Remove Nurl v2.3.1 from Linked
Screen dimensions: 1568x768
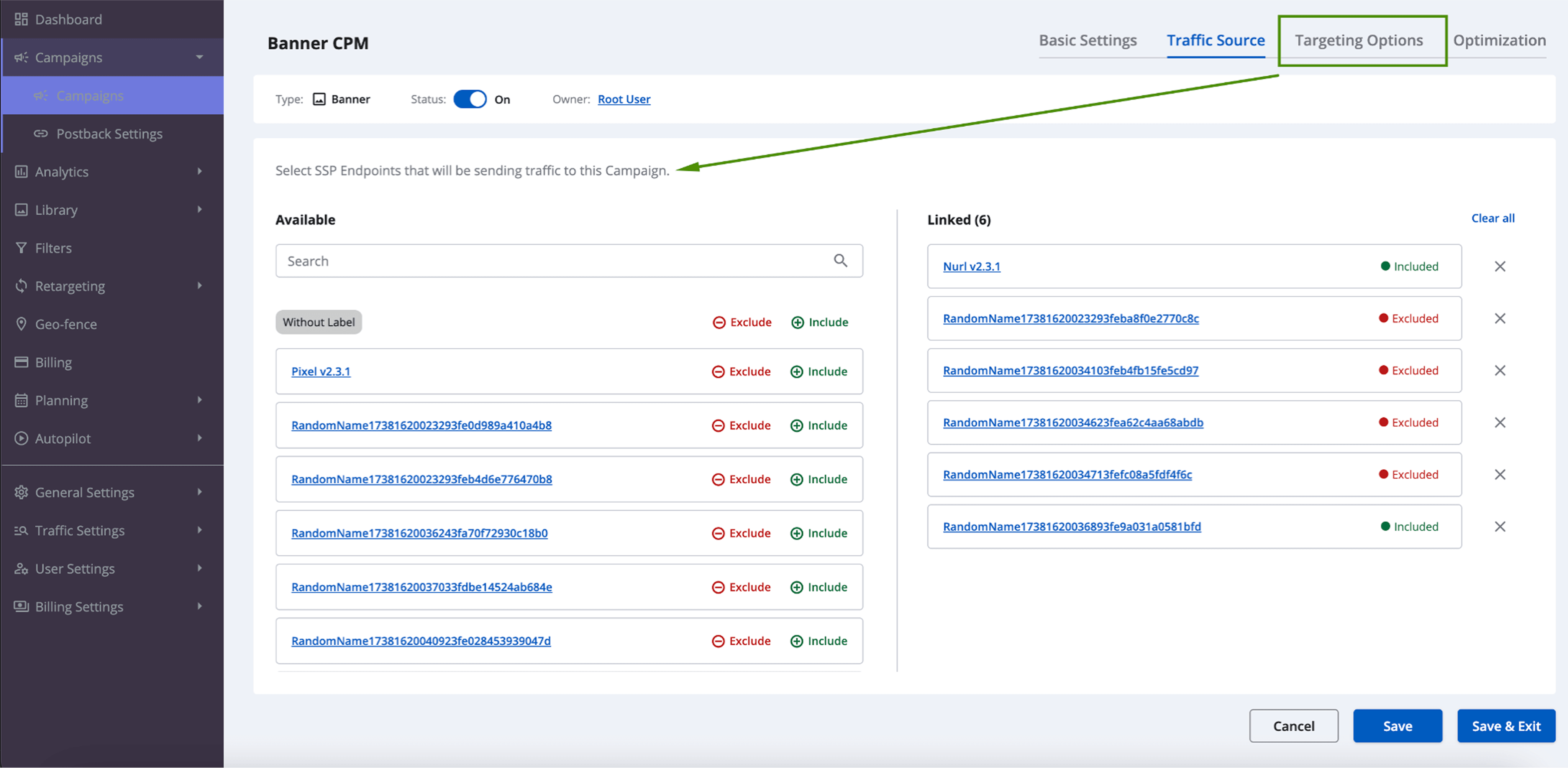(x=1500, y=266)
